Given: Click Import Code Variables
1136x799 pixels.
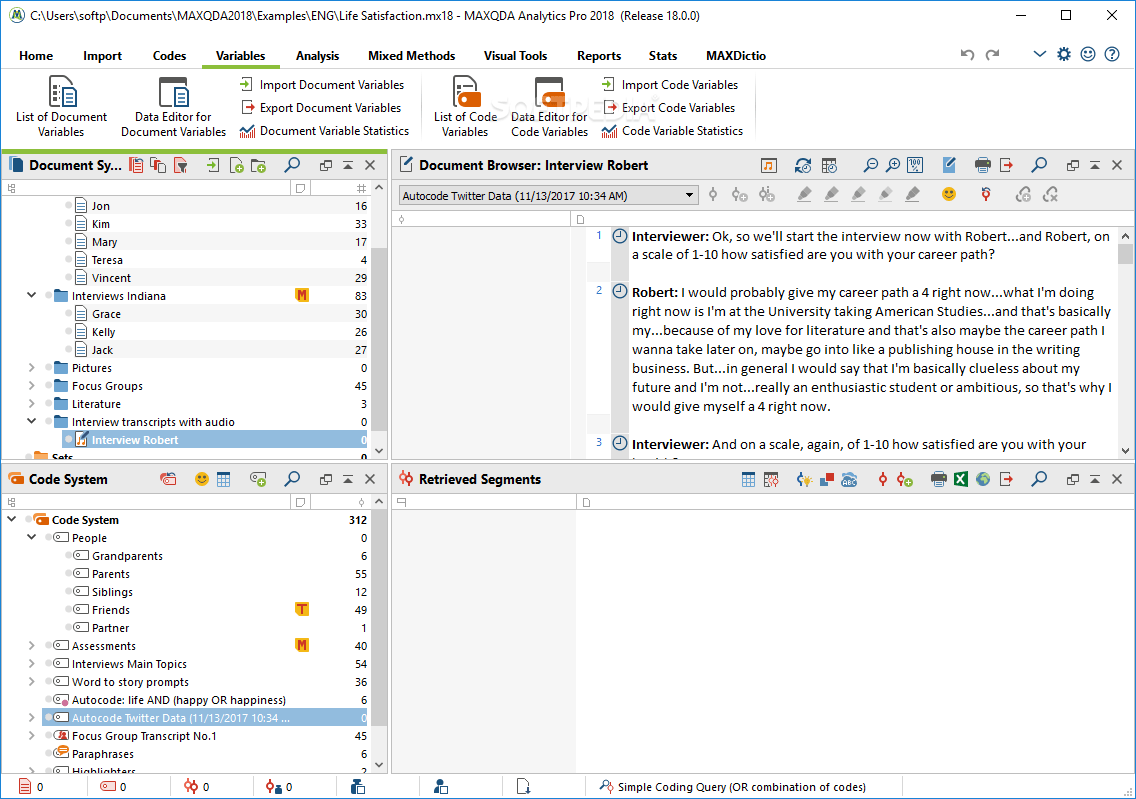Looking at the screenshot, I should click(x=670, y=85).
